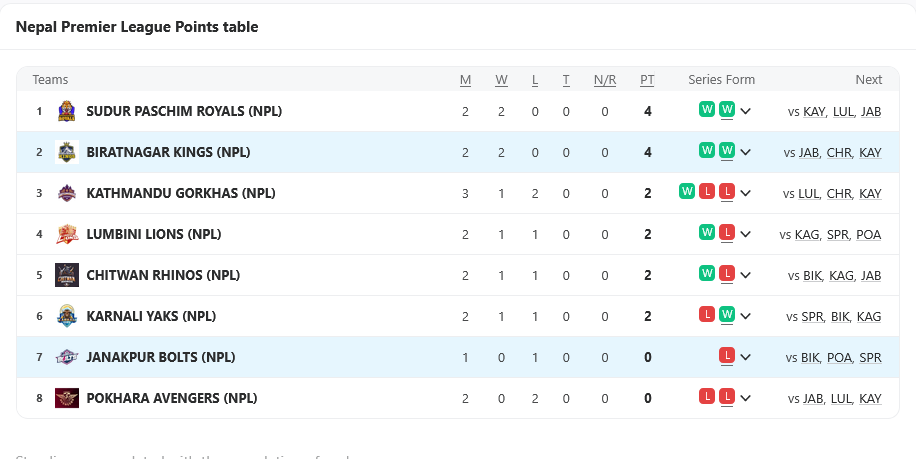
Task: Expand Pokhara Avengers series form chevron
Action: pos(746,399)
